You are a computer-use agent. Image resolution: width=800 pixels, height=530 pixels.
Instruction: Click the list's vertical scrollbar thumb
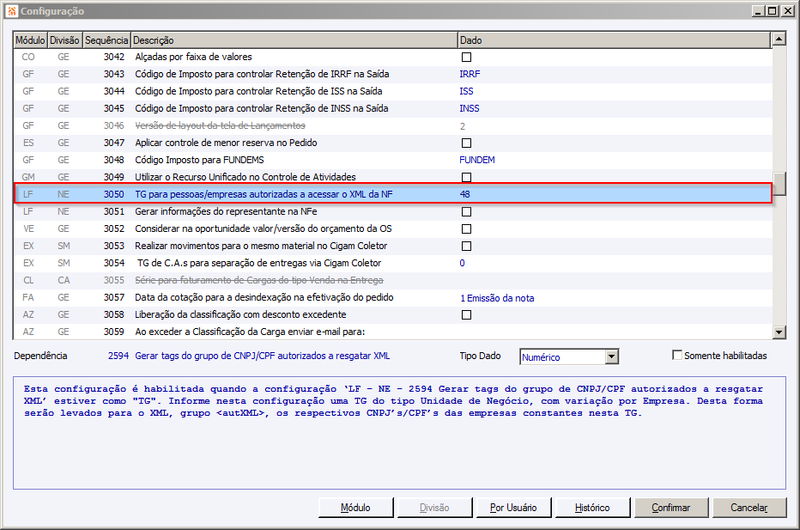point(779,184)
